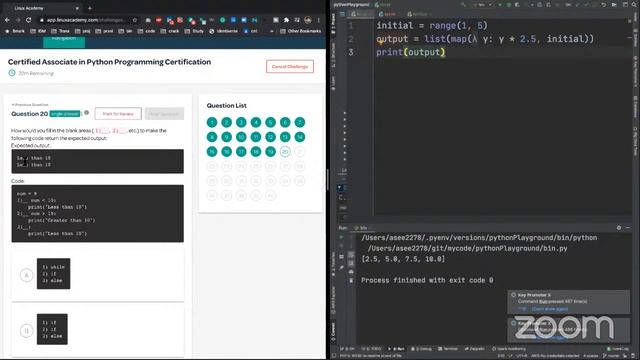Open the Previous Question link
The width and height of the screenshot is (640, 360).
coord(30,104)
